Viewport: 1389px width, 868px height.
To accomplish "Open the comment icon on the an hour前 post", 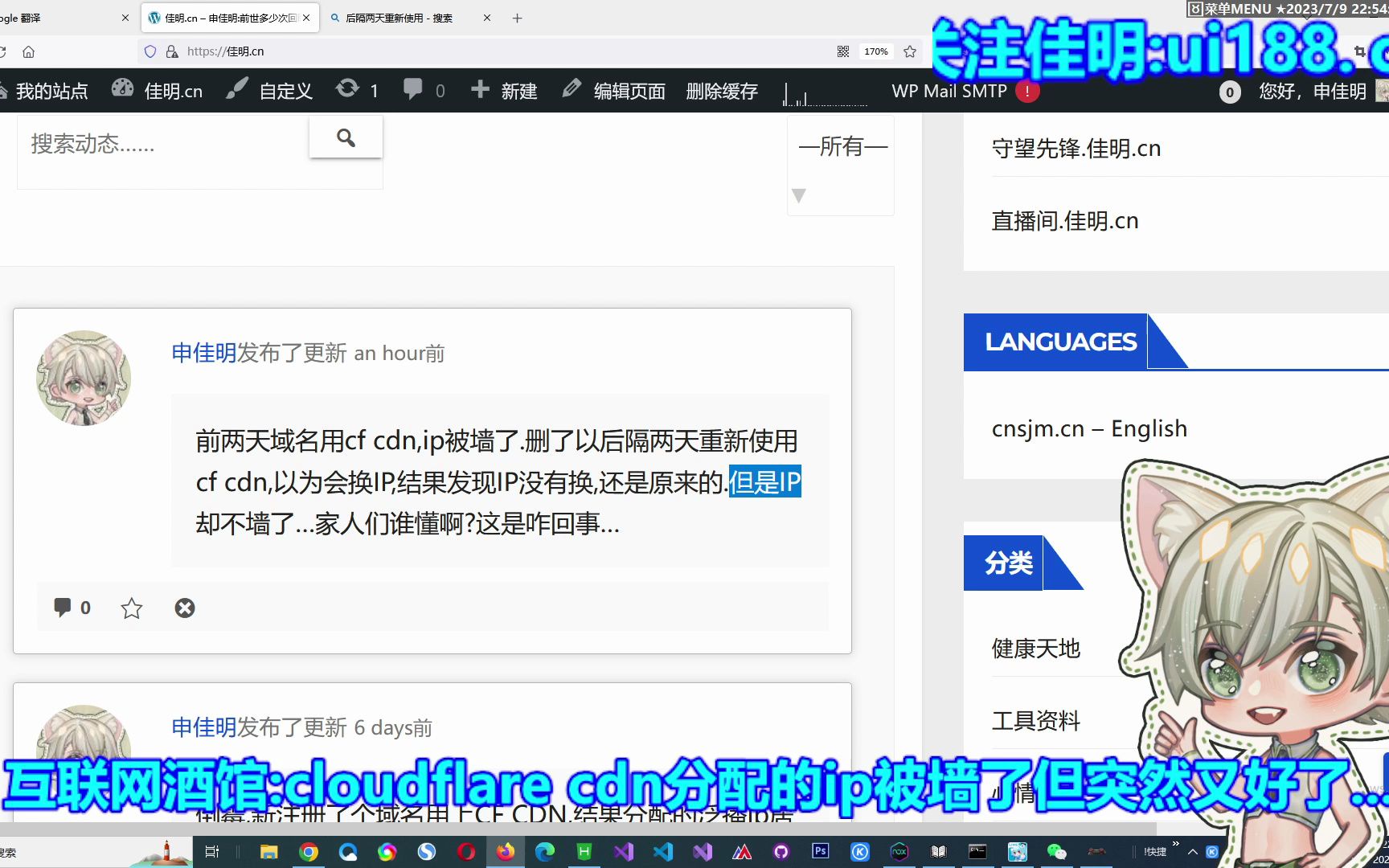I will click(x=72, y=608).
